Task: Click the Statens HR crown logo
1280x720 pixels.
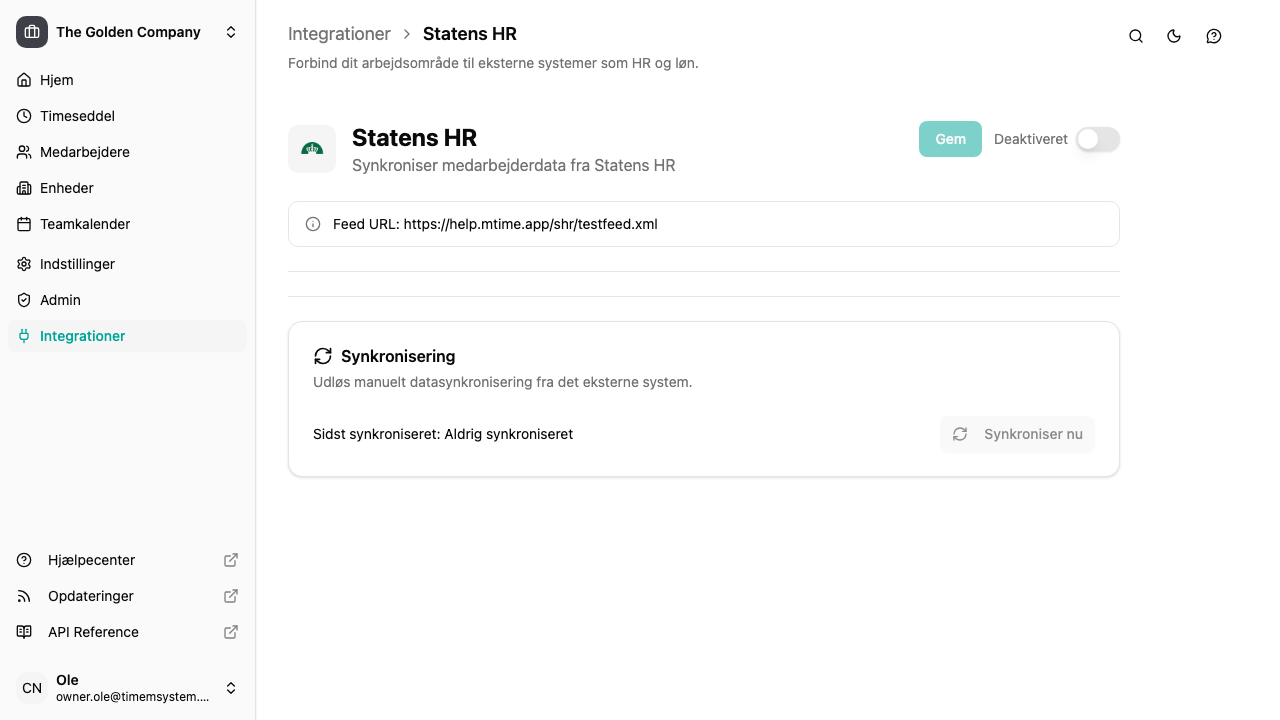Action: coord(312,149)
